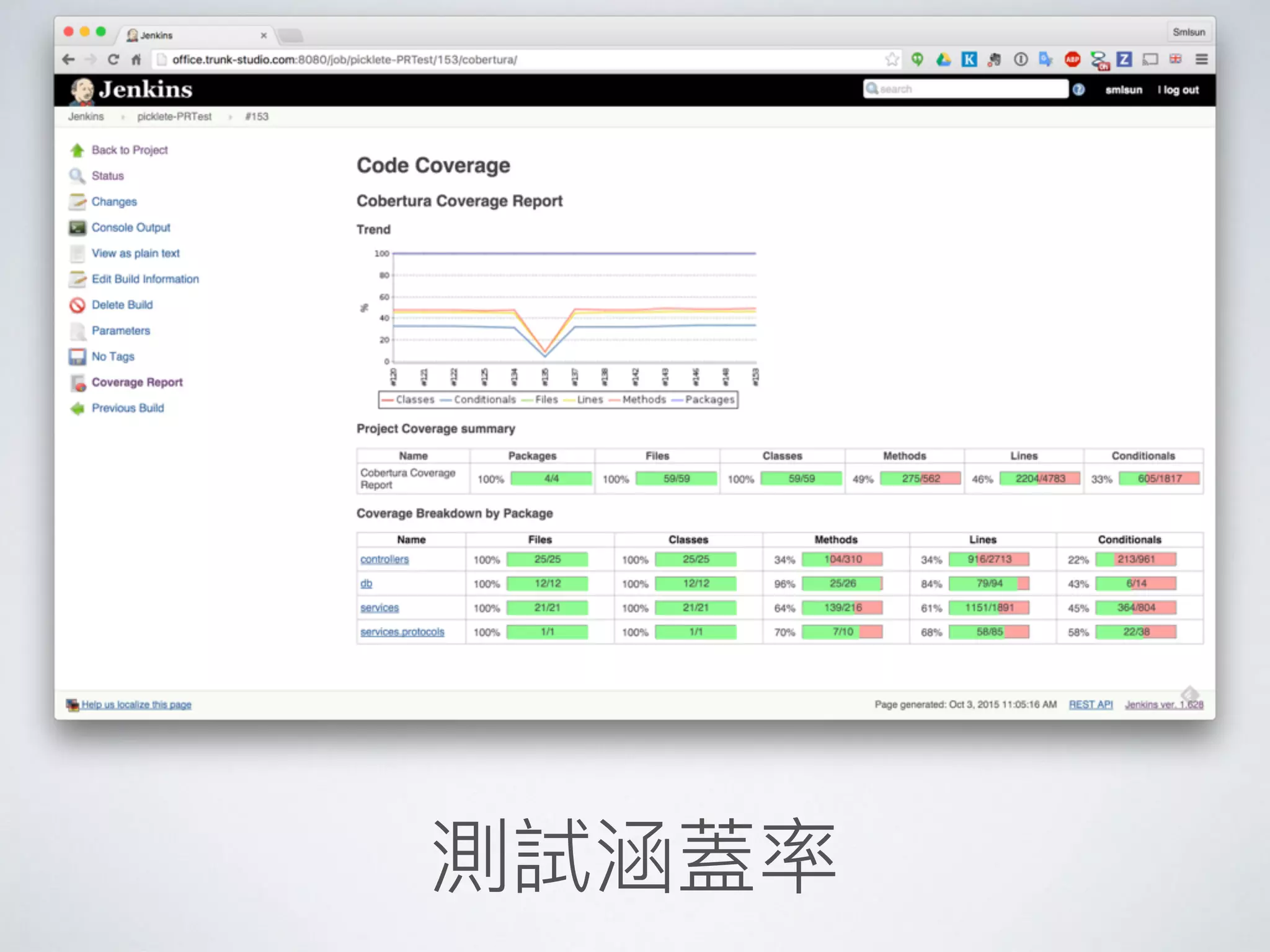Click the No Tags save-disk icon
This screenshot has width=1270, height=952.
pos(78,357)
